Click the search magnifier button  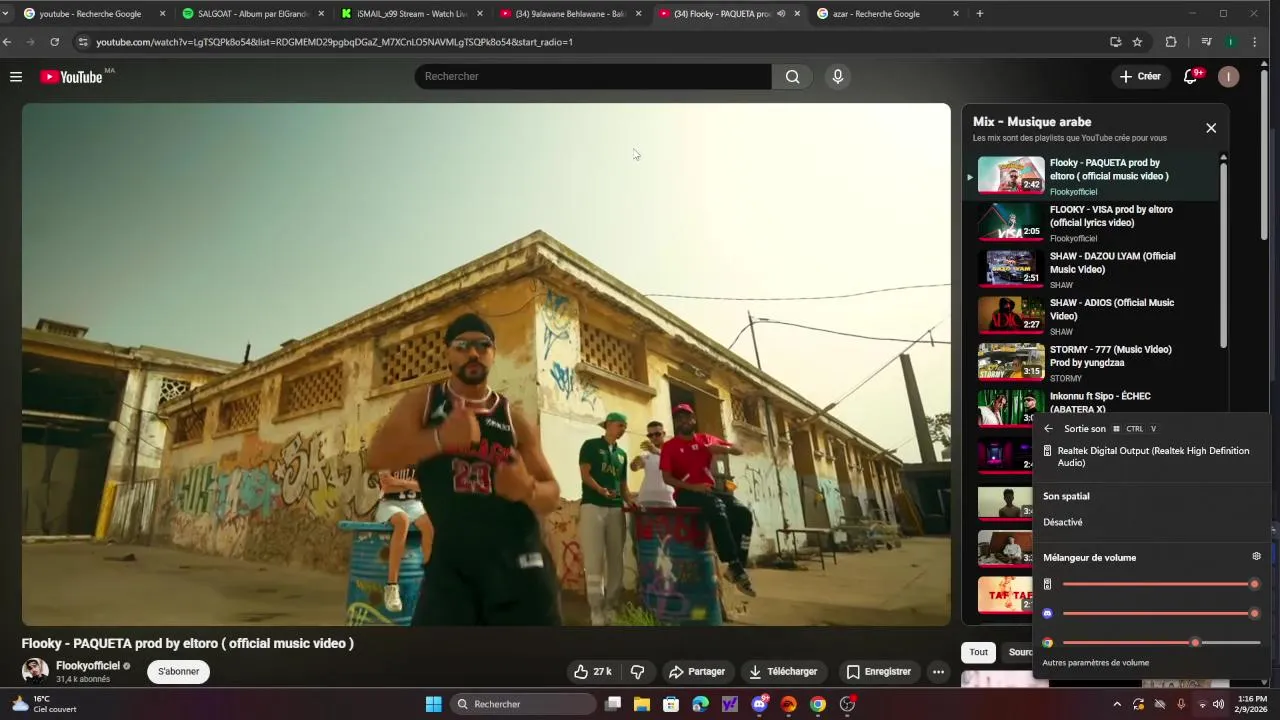792,77
